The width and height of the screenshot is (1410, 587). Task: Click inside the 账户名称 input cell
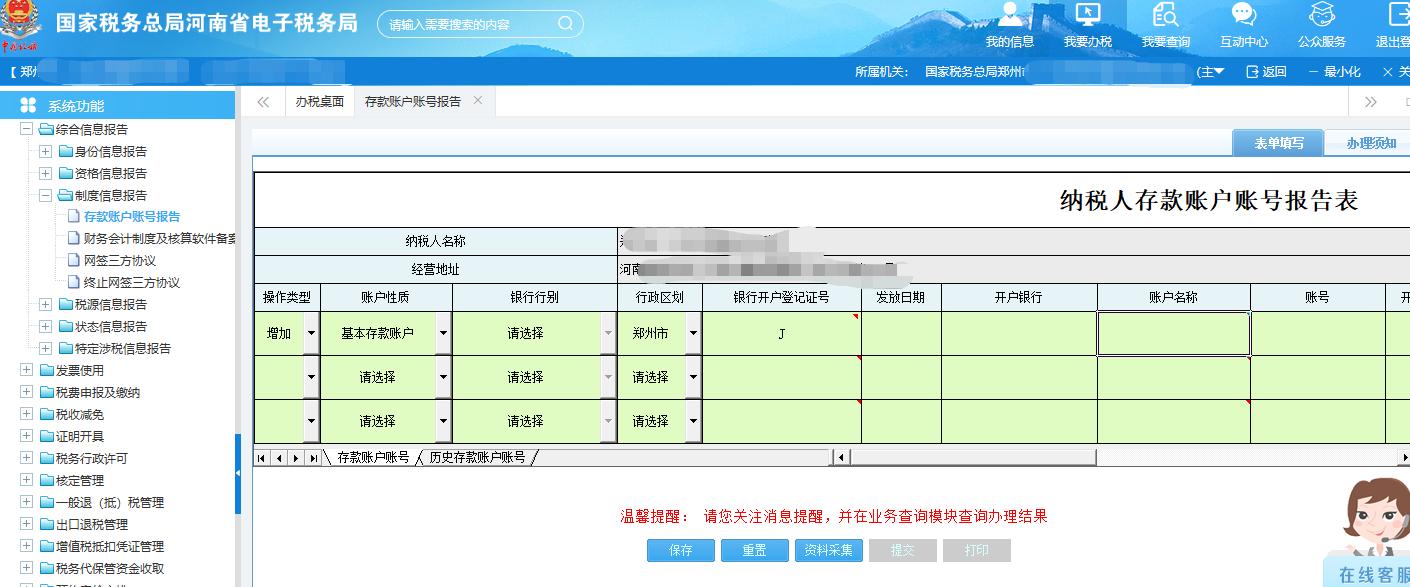pyautogui.click(x=1174, y=333)
